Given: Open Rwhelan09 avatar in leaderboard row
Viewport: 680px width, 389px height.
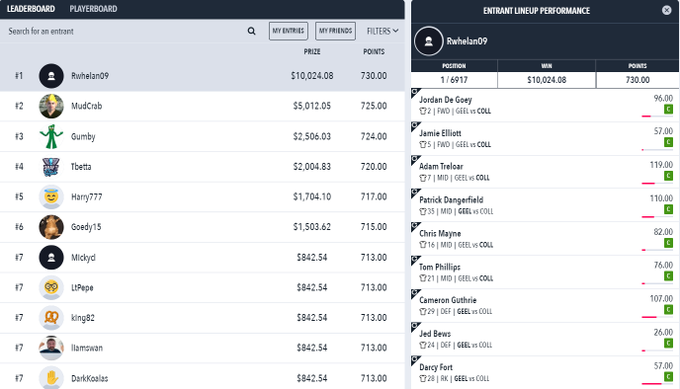Looking at the screenshot, I should pos(51,76).
